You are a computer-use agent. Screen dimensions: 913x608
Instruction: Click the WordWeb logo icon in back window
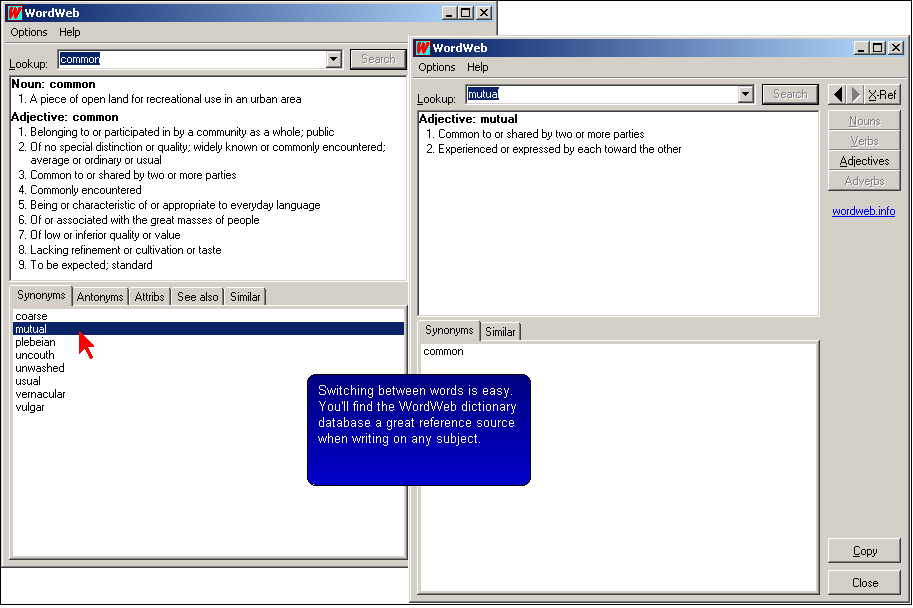coord(15,13)
